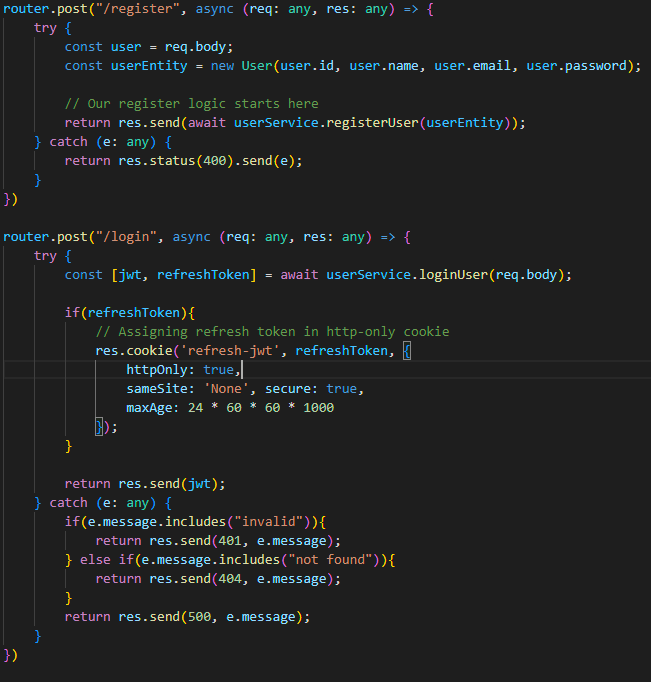Screen dimensions: 651x682
Task: Click the "/login" route string
Action: click(x=126, y=237)
